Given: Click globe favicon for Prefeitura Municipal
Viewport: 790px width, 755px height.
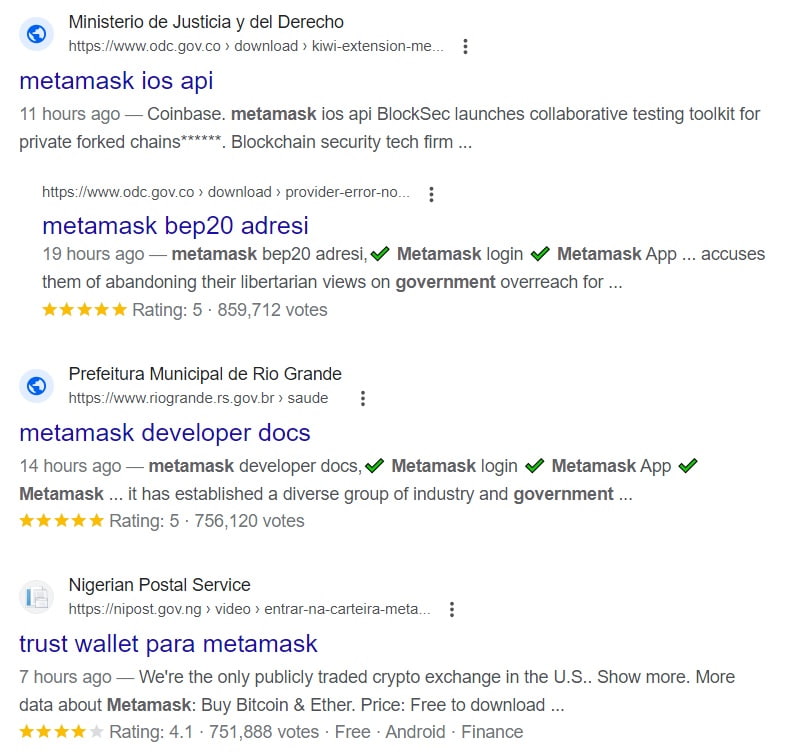Looking at the screenshot, I should (36, 386).
